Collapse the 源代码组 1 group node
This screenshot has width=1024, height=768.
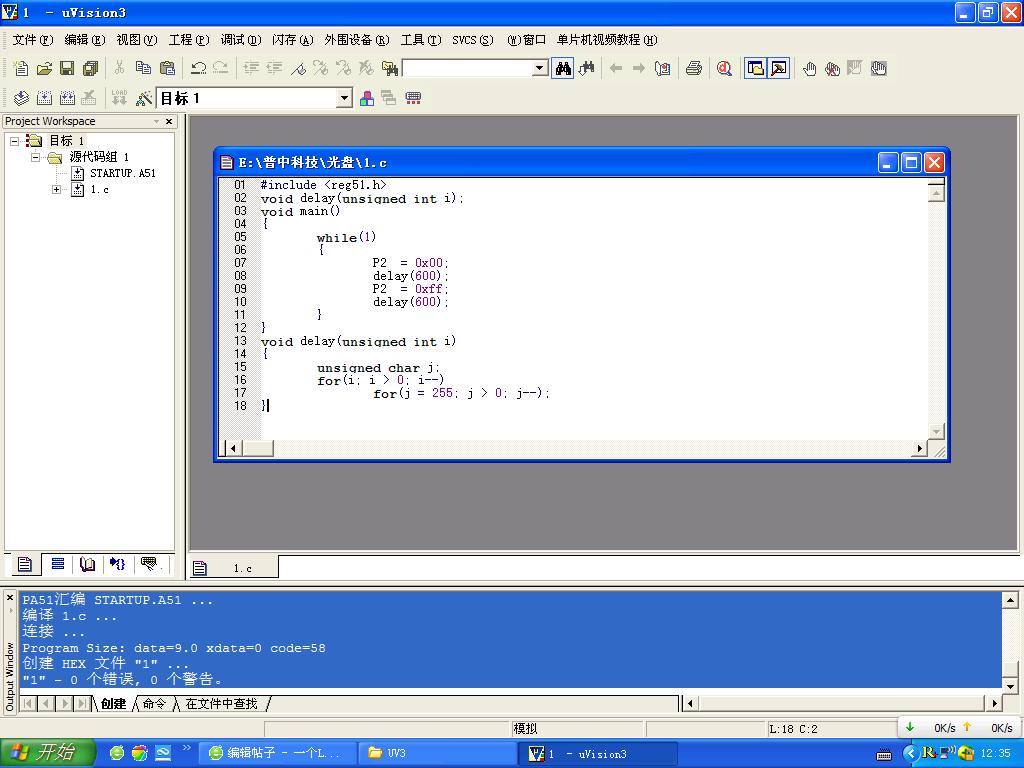pyautogui.click(x=36, y=157)
